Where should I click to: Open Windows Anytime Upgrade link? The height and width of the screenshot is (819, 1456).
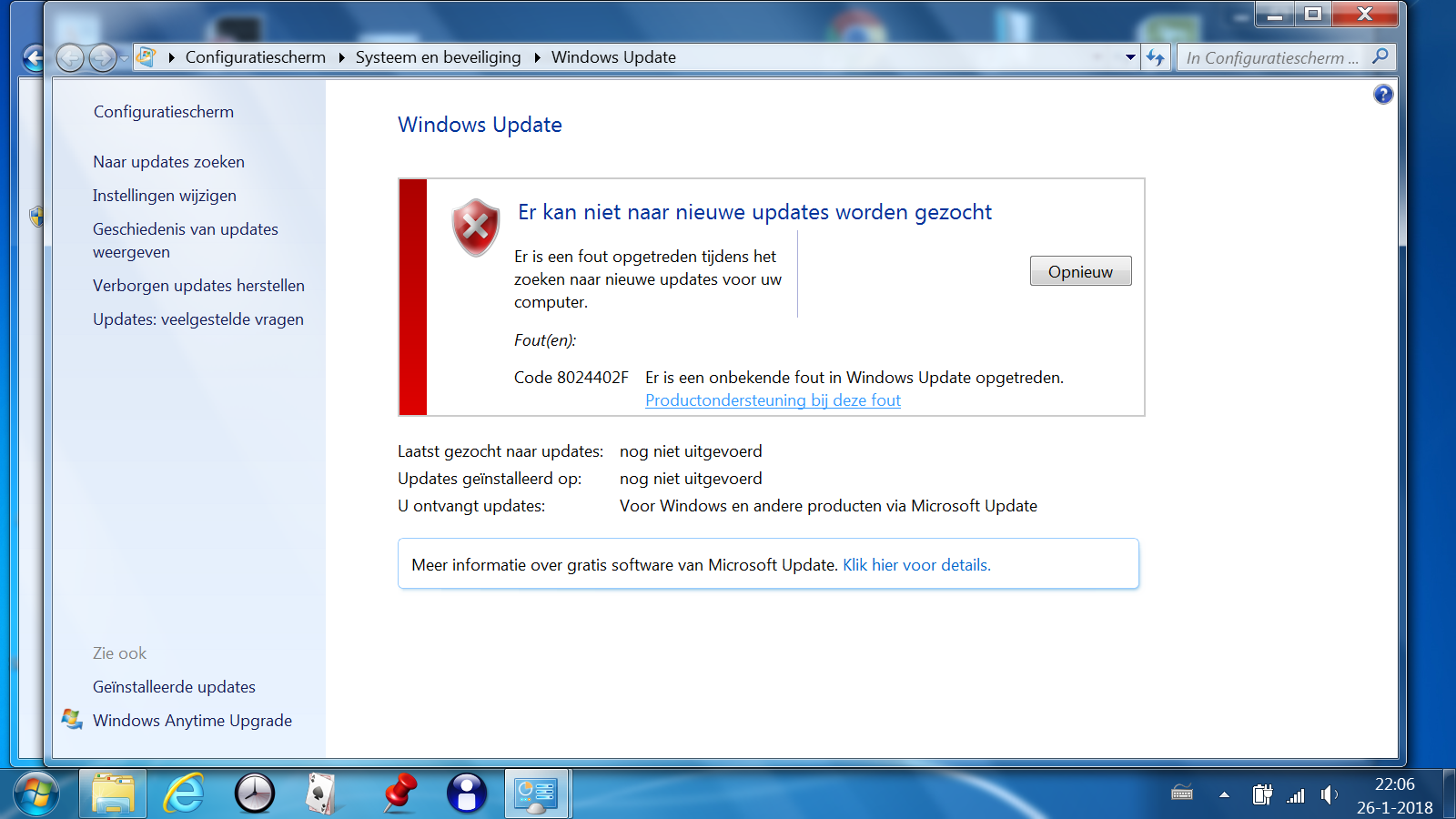(192, 721)
